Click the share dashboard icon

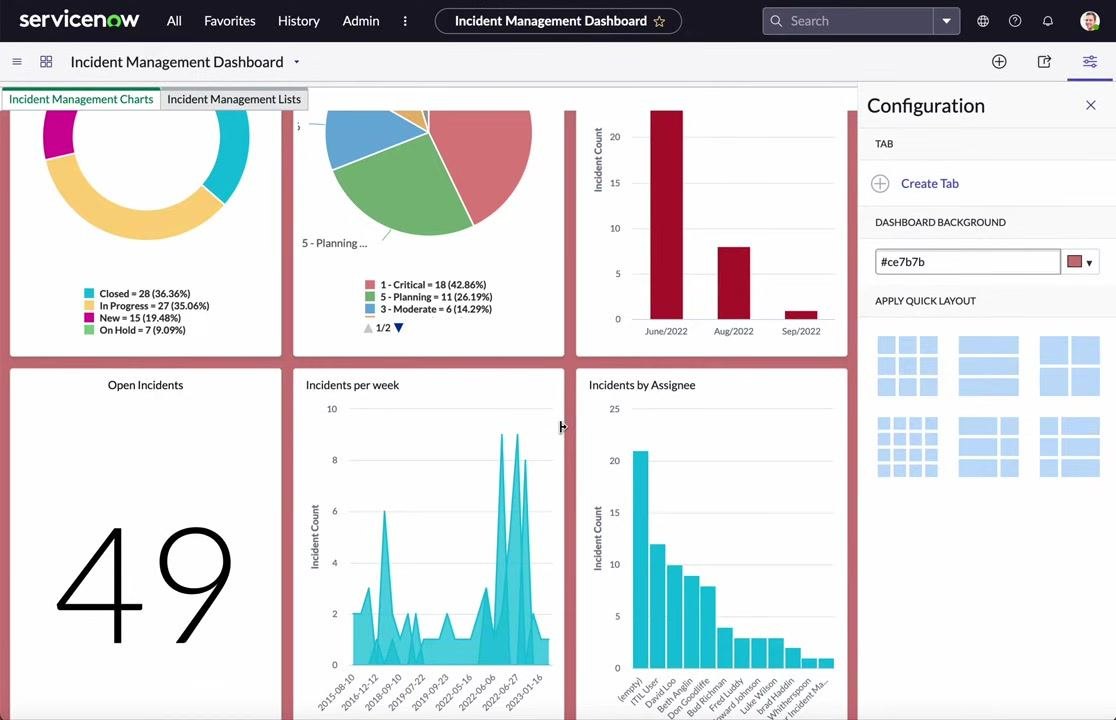coord(1044,62)
